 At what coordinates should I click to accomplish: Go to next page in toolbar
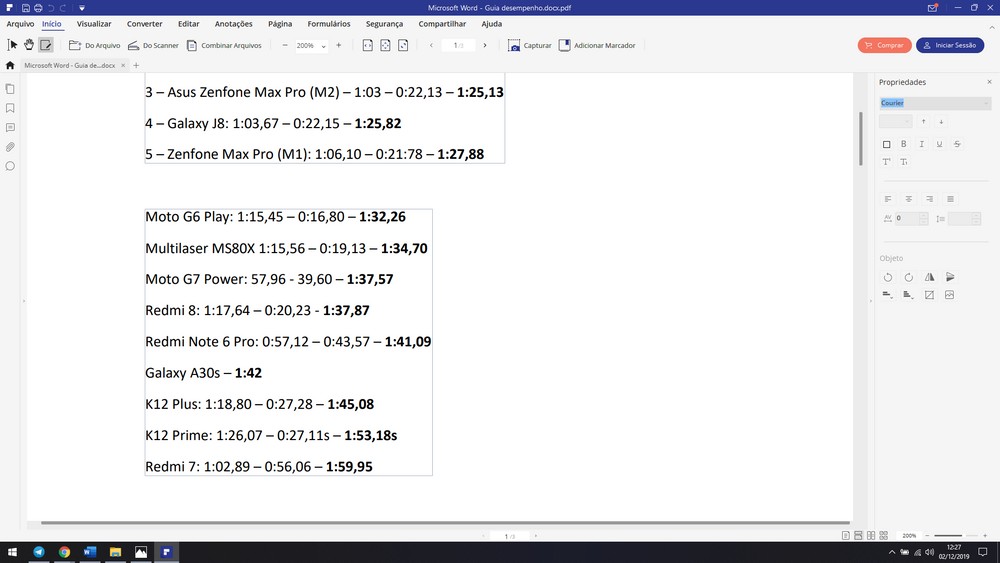485,45
